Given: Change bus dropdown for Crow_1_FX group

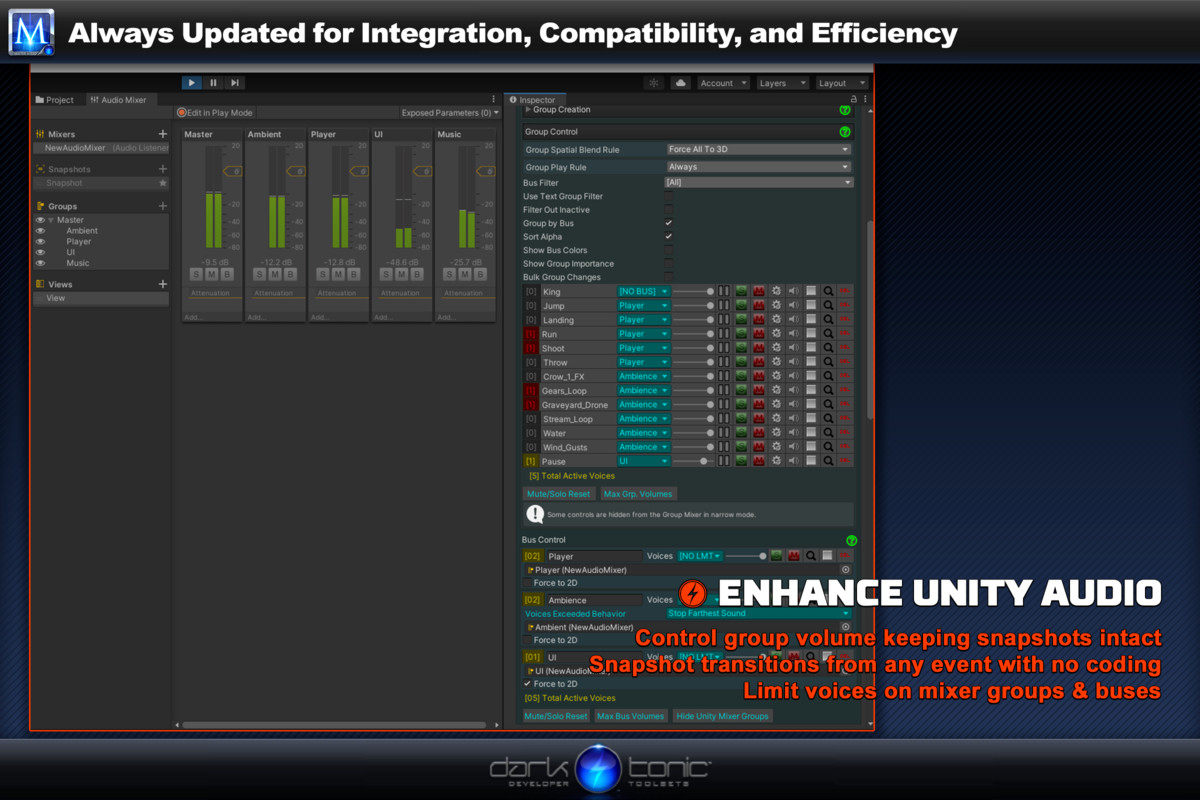Looking at the screenshot, I should pos(643,376).
